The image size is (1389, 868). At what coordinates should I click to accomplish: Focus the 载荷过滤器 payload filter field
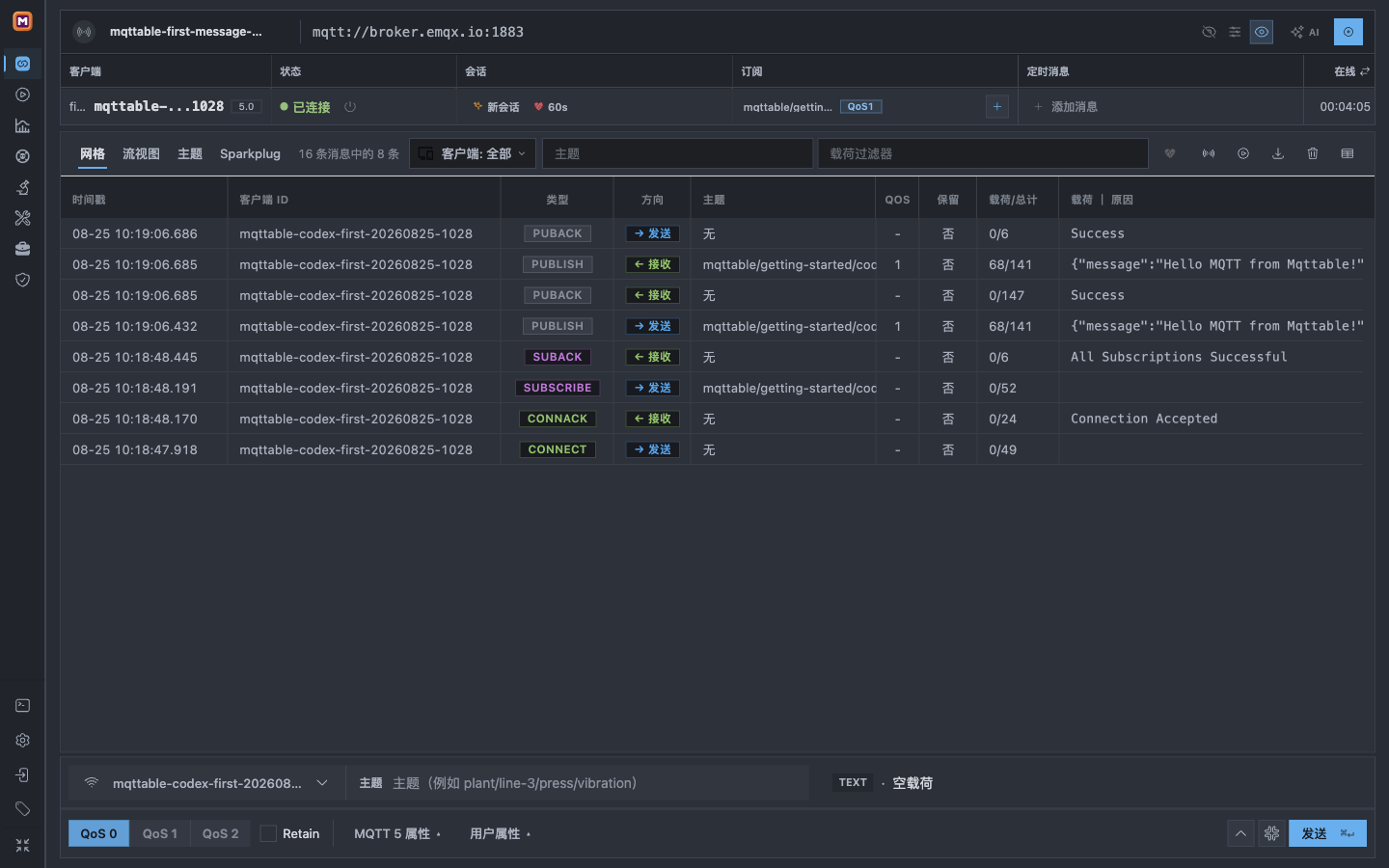pos(983,153)
